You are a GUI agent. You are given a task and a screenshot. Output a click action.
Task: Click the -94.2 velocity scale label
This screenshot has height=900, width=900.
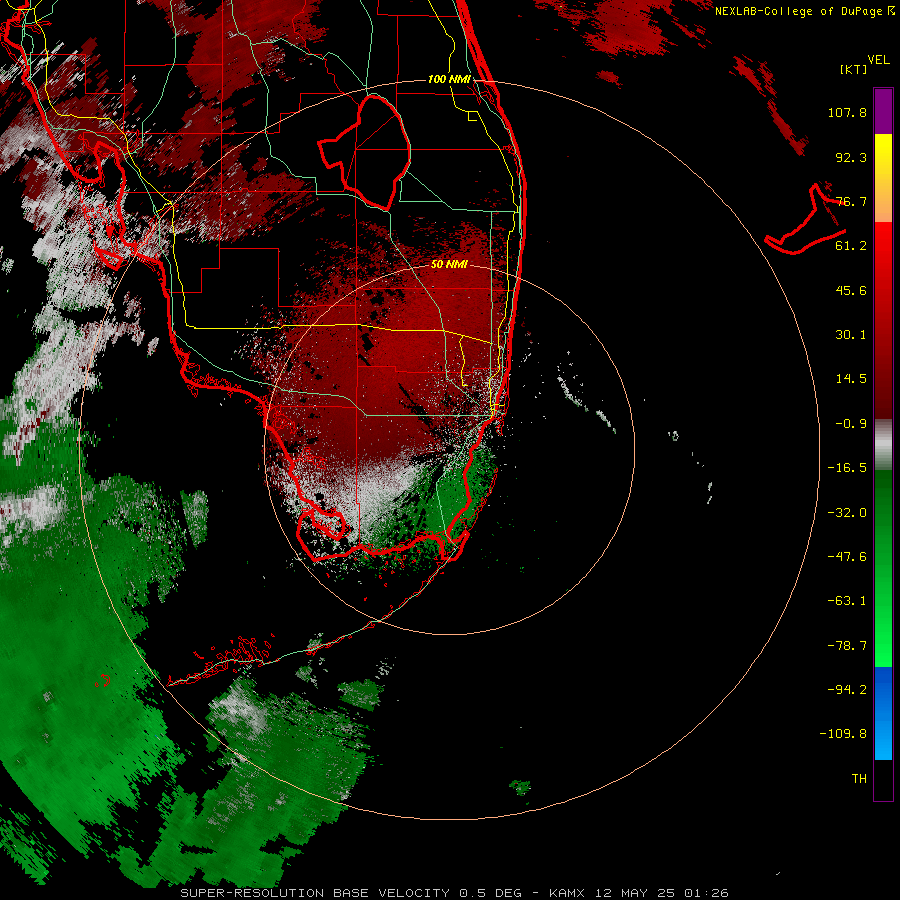(847, 689)
